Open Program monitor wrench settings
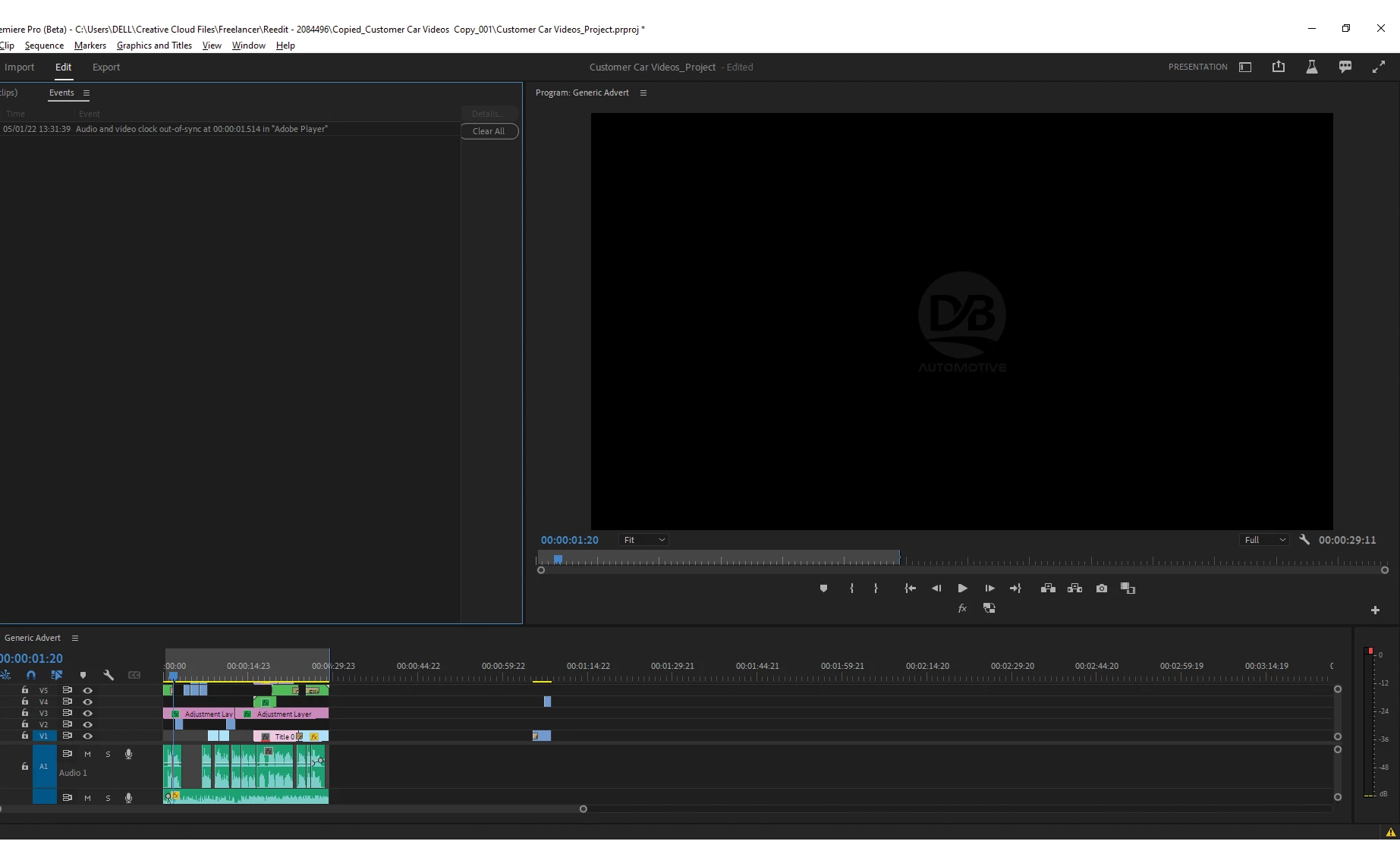Screen dimensions: 1400x860 click(x=1304, y=540)
